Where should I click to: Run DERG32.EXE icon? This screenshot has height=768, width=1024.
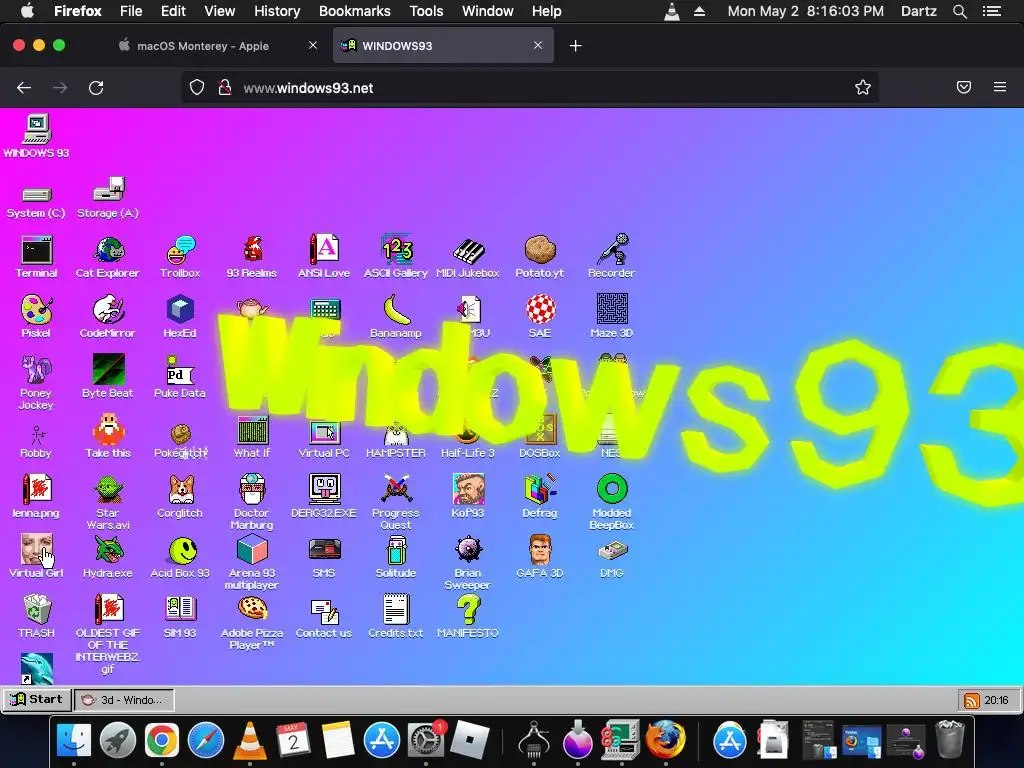pos(324,497)
